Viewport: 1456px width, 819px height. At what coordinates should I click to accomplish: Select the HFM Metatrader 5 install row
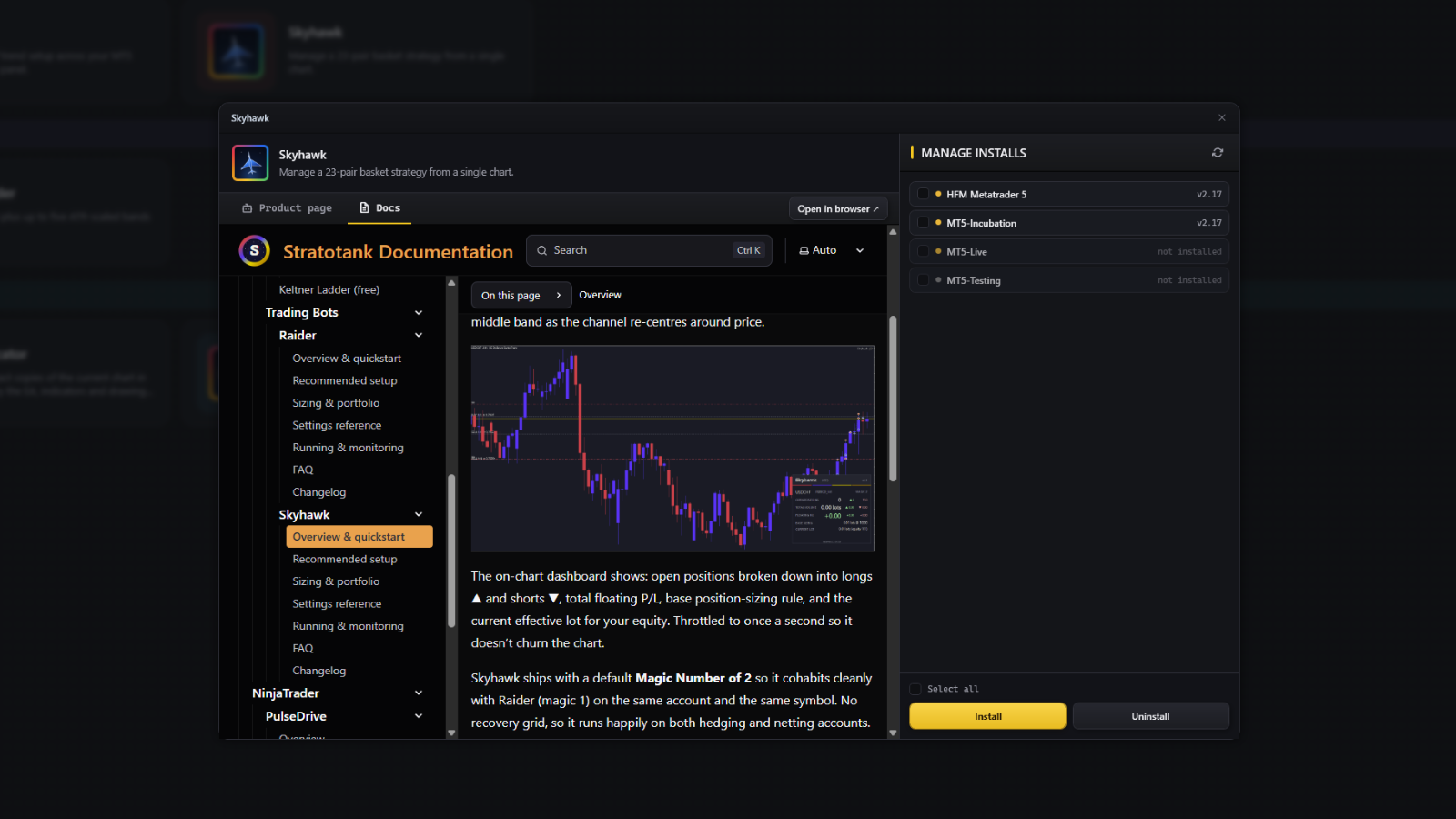[1069, 194]
